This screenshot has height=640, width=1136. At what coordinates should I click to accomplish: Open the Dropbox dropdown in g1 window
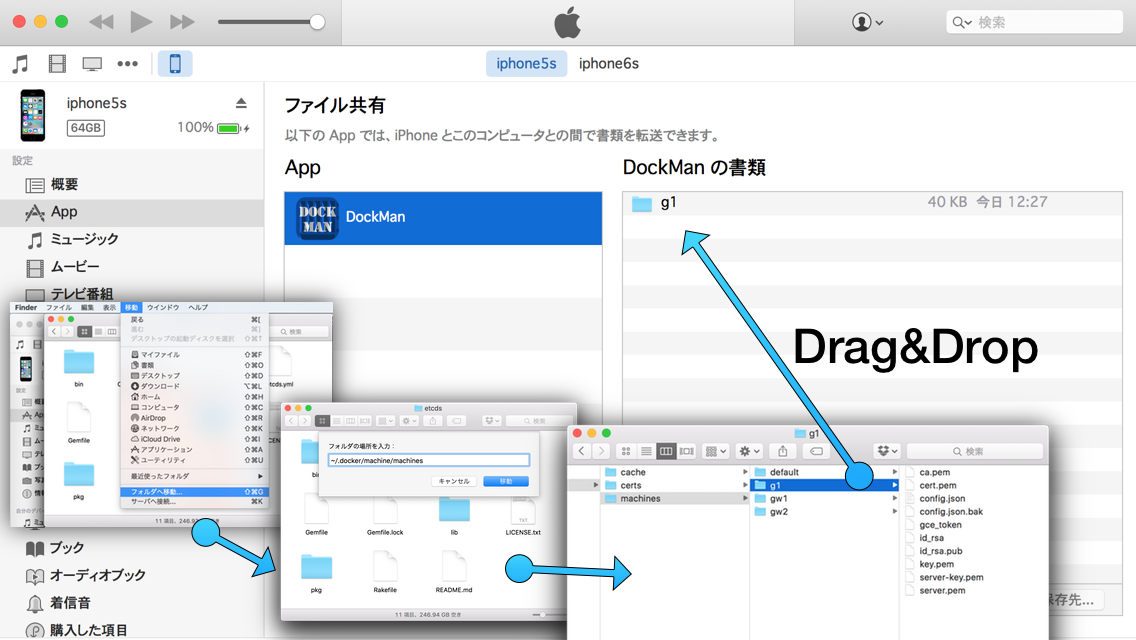(x=887, y=452)
